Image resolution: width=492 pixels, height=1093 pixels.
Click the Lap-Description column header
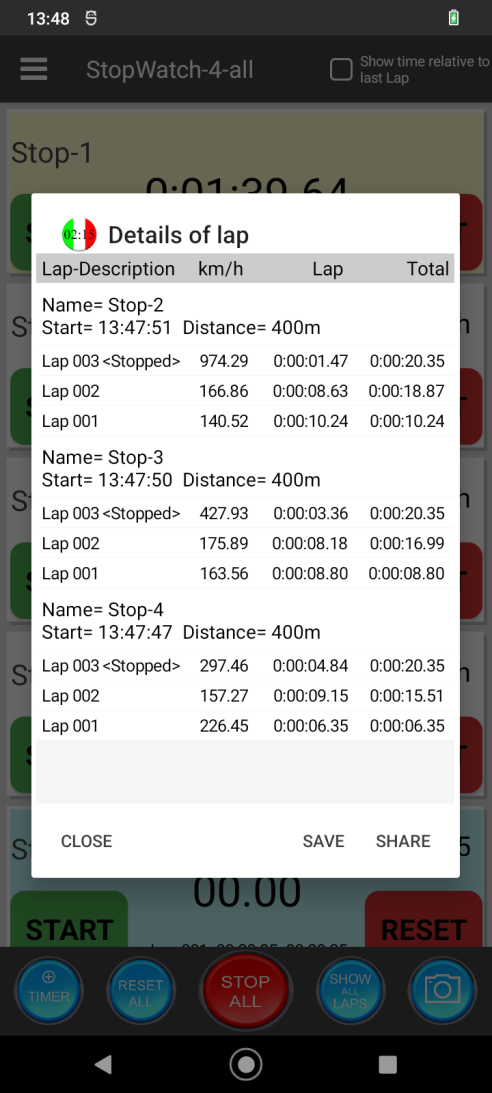(108, 269)
